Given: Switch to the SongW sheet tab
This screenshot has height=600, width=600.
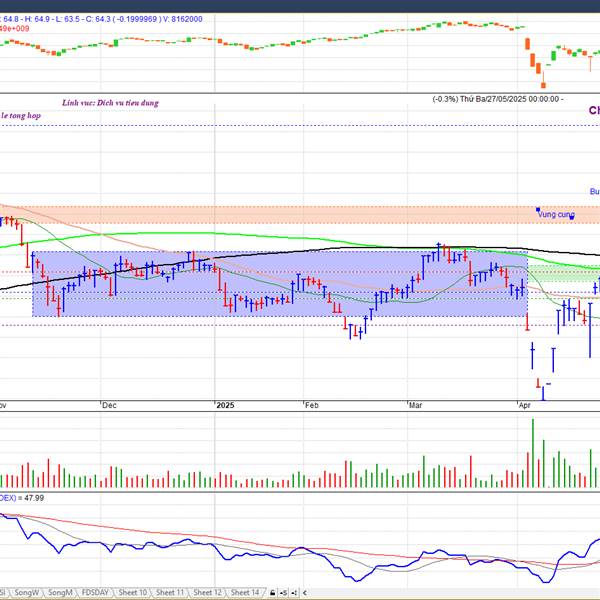Looking at the screenshot, I should tap(26, 592).
